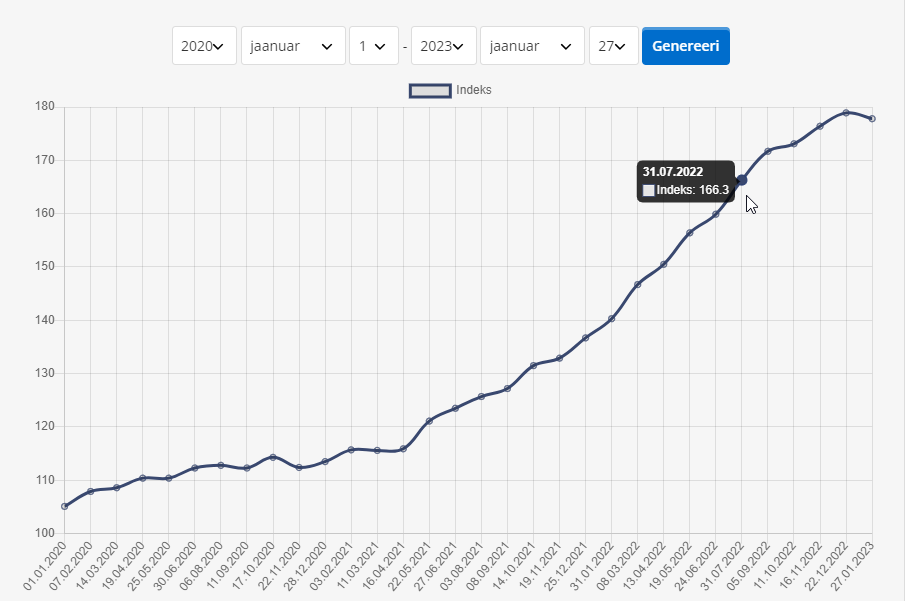Open the end month jaanuar dropdown
The width and height of the screenshot is (916, 601).
pos(532,46)
